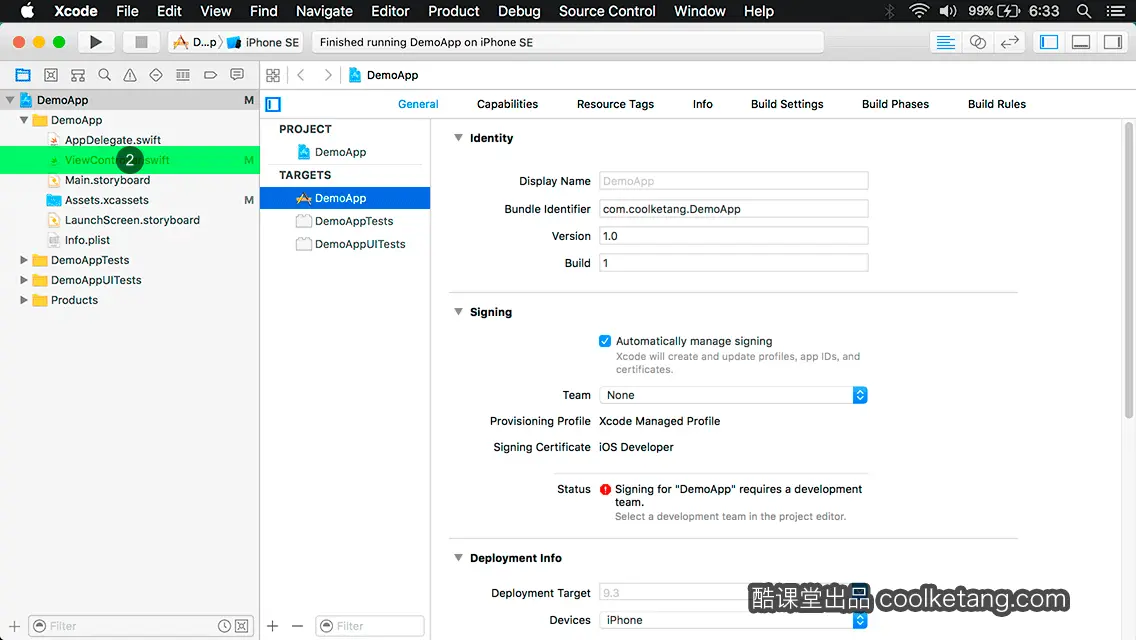The width and height of the screenshot is (1136, 640).
Task: Open the Breakpoint navigator icon
Action: point(210,75)
